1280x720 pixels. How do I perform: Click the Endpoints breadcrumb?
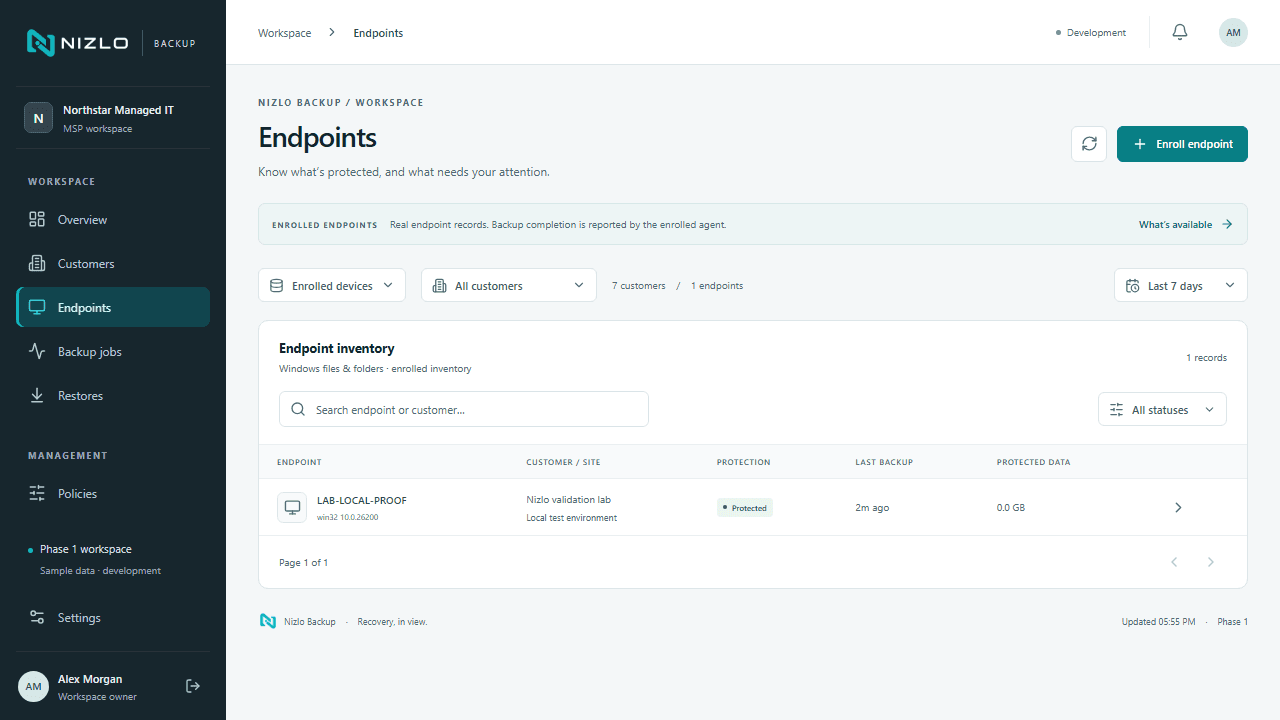tap(378, 33)
